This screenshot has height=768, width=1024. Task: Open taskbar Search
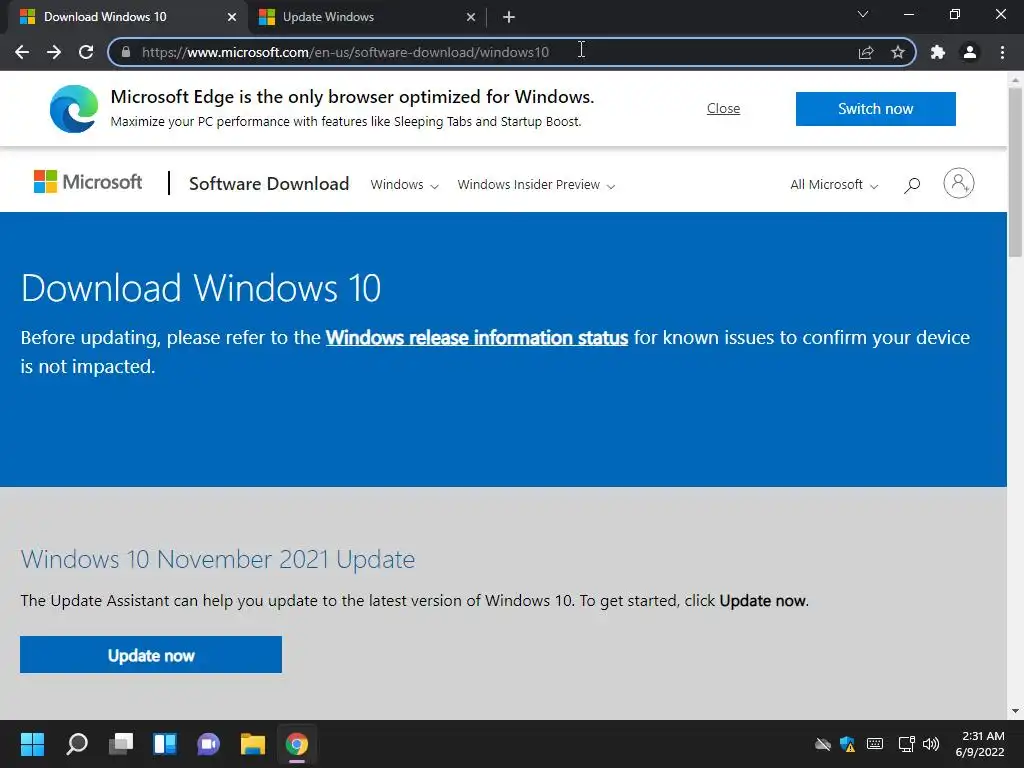coord(77,744)
